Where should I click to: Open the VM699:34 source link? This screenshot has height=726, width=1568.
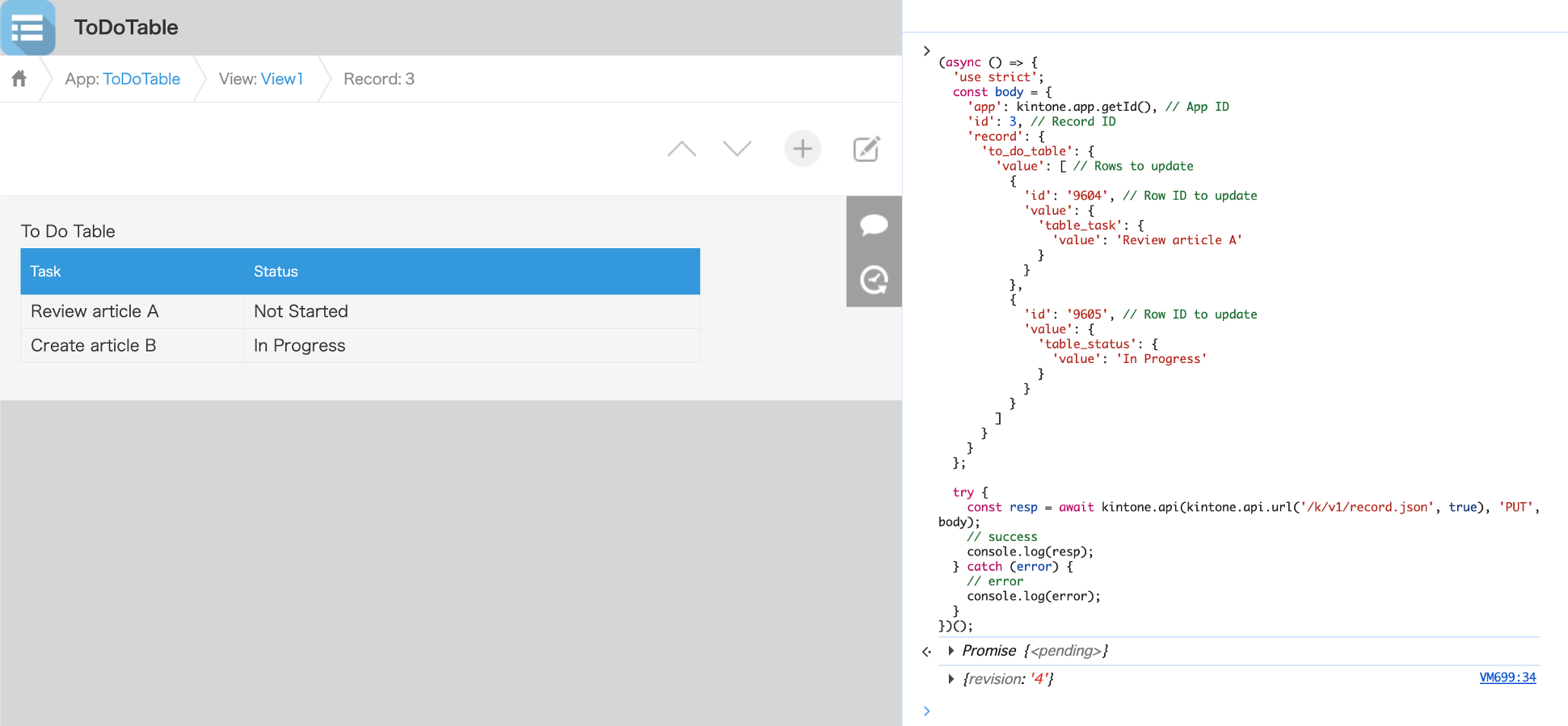point(1507,677)
